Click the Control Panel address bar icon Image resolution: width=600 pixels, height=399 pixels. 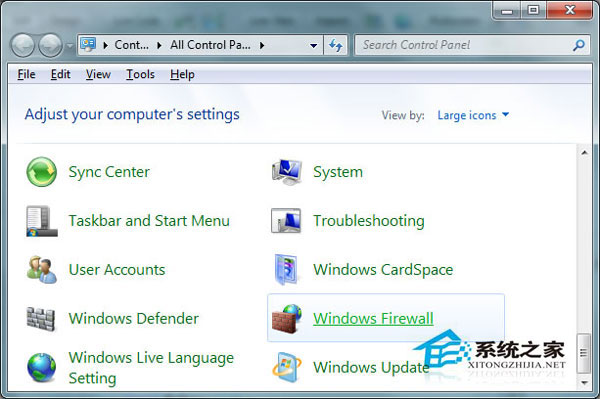pos(88,45)
